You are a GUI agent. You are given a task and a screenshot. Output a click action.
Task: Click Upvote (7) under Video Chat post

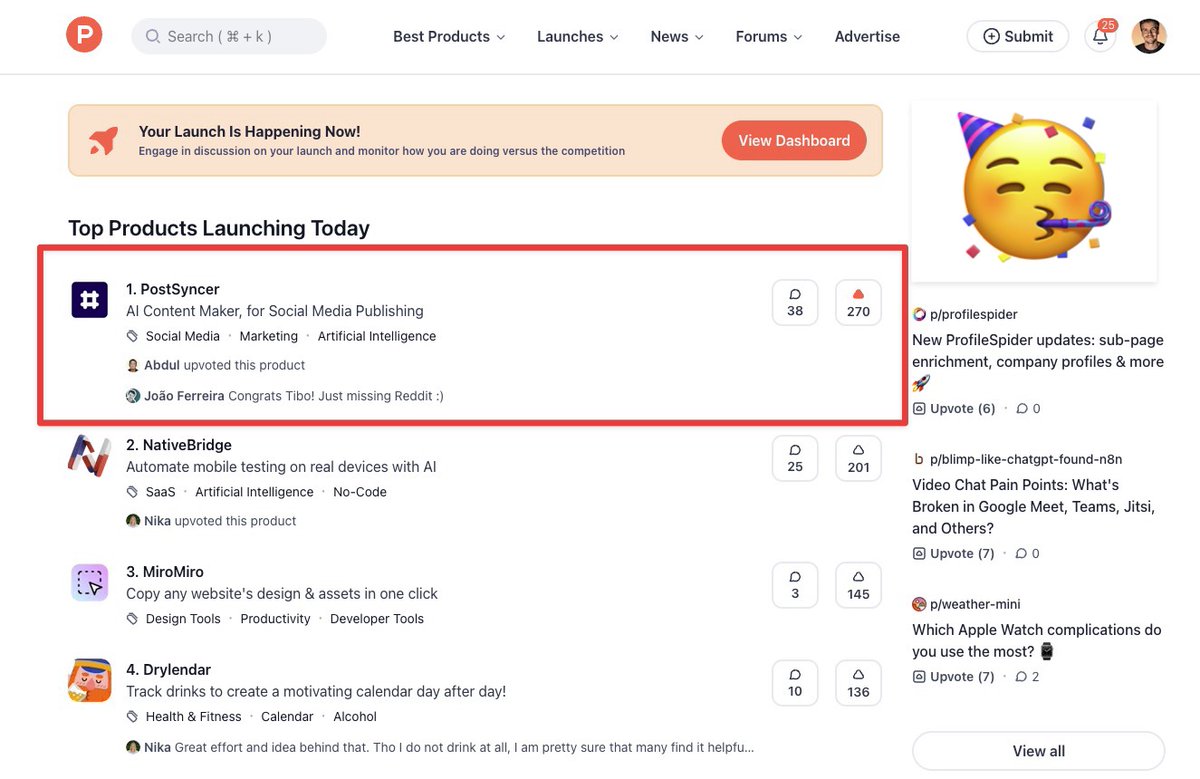click(954, 553)
